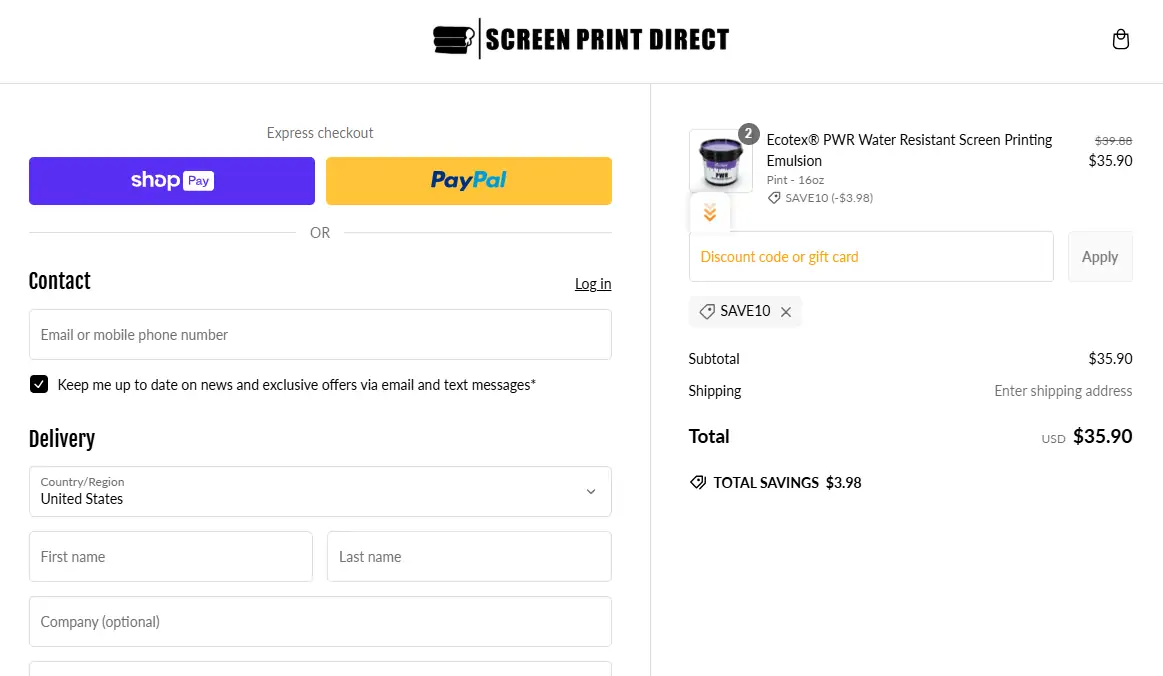Click the Company (optional) field
This screenshot has width=1163, height=676.
(x=320, y=622)
